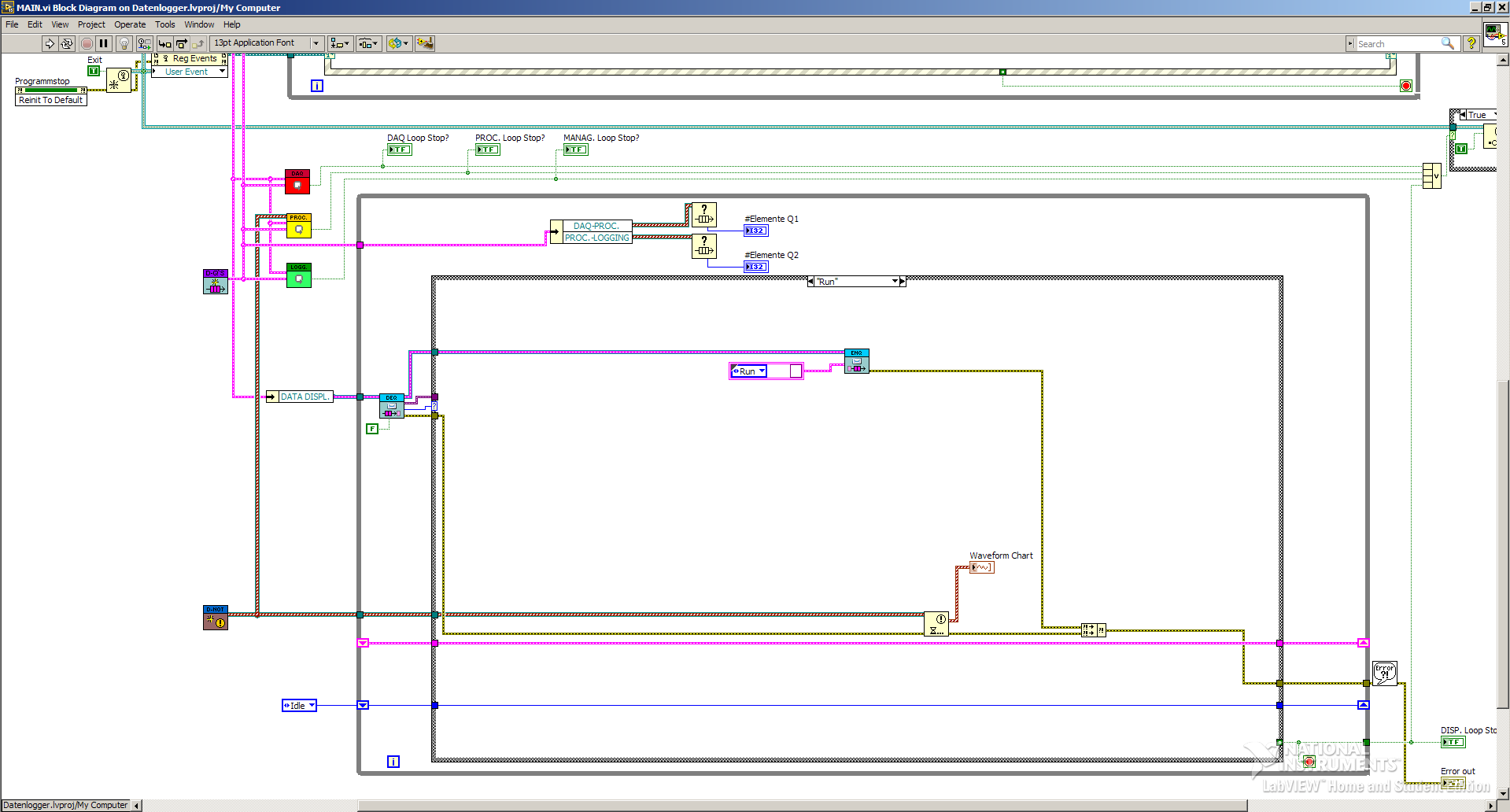Click the upper loop red stop terminal

tap(1406, 86)
